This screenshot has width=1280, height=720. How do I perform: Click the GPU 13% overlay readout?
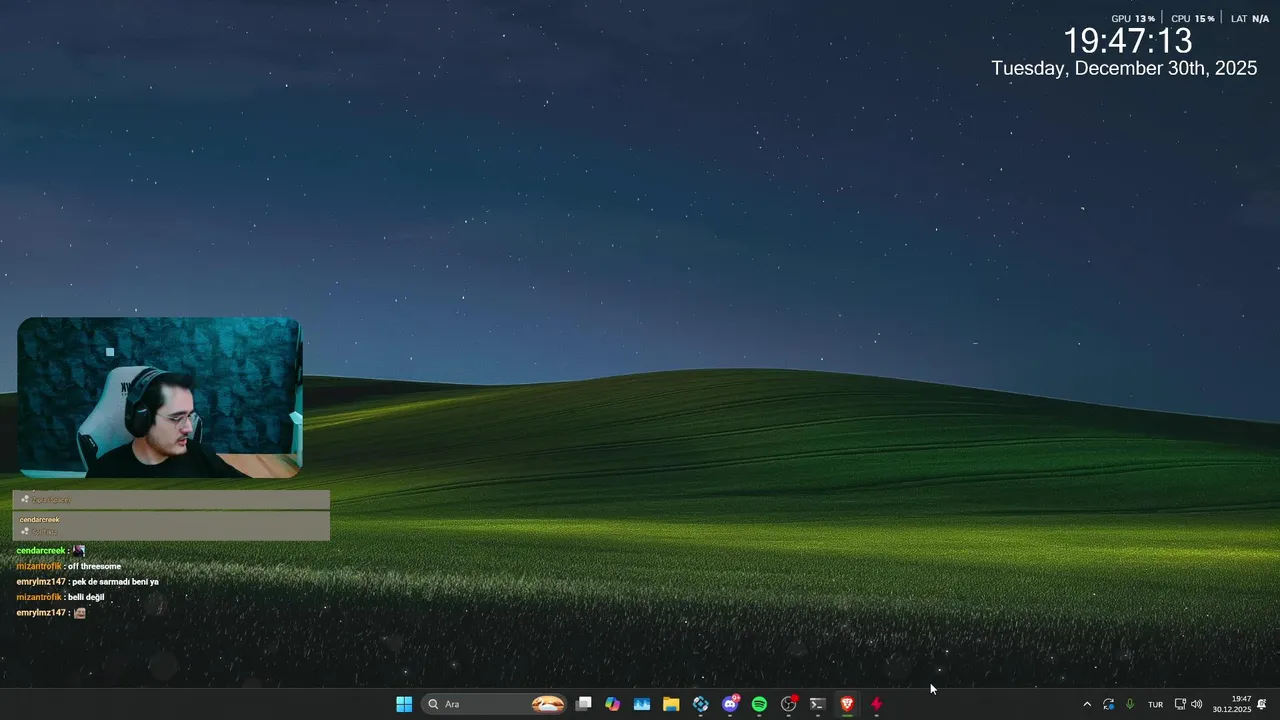click(x=1133, y=19)
